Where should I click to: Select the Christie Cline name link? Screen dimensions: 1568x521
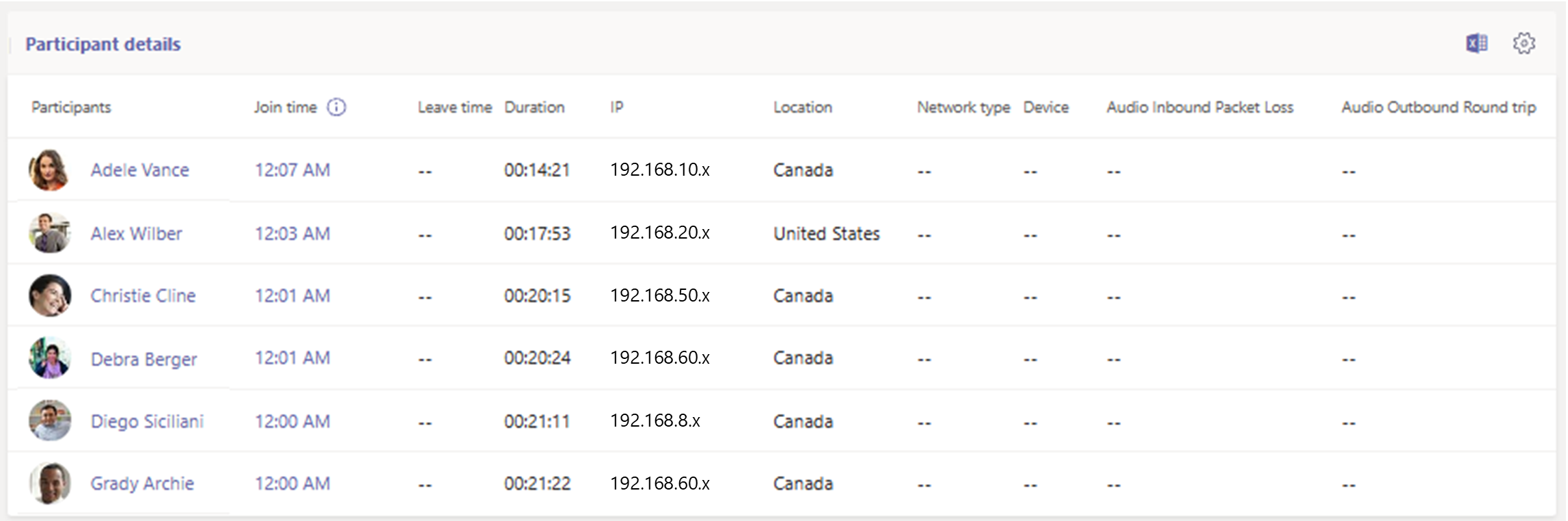[x=143, y=296]
